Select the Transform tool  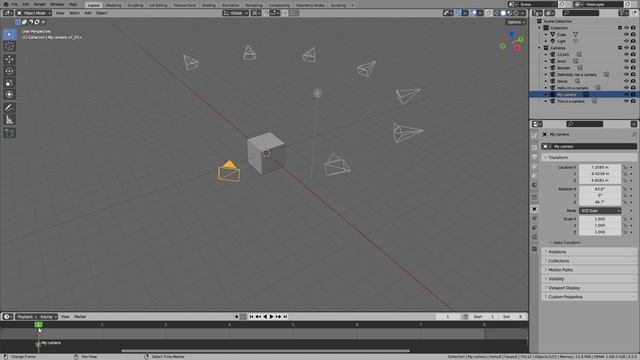(9, 95)
